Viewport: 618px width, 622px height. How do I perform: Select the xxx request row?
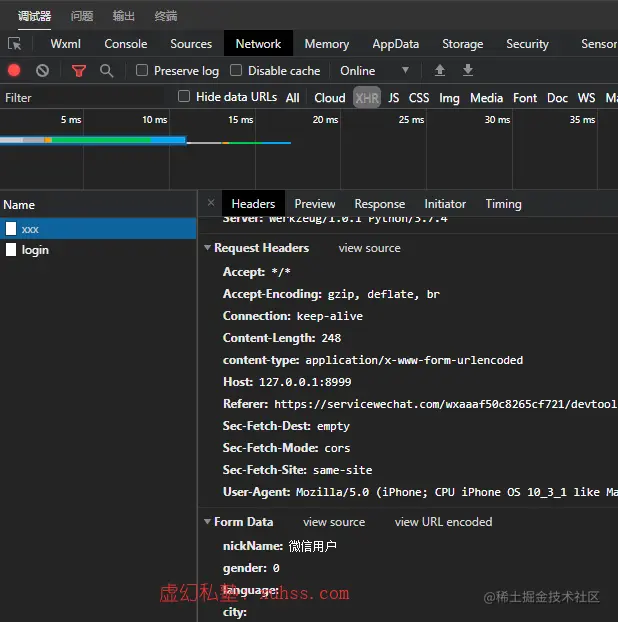tap(98, 228)
